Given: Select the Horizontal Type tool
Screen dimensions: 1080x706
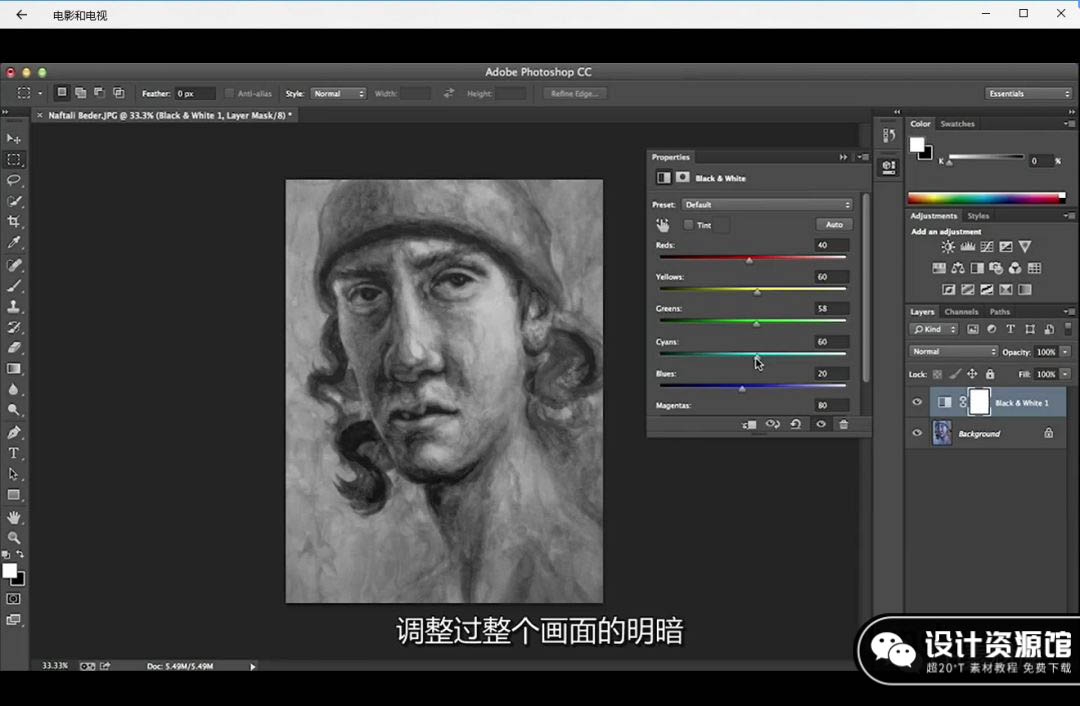Looking at the screenshot, I should click(14, 453).
